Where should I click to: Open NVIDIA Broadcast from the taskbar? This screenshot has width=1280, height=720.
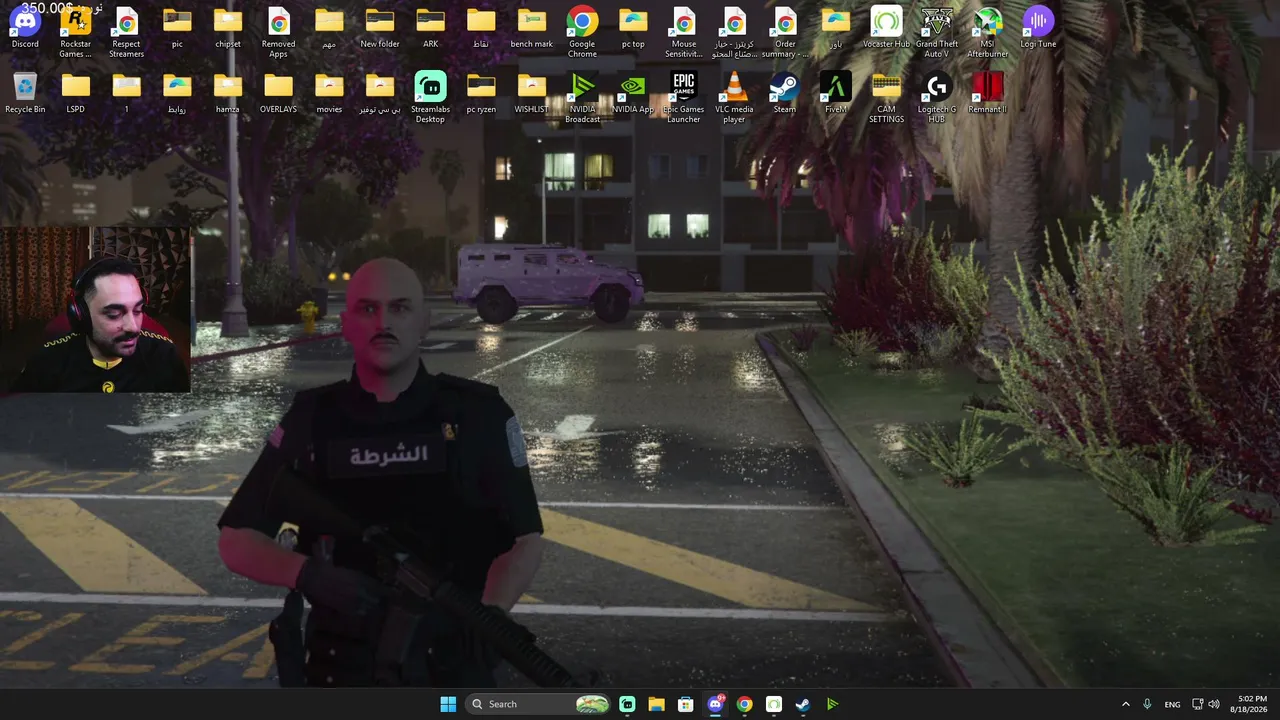(832, 704)
